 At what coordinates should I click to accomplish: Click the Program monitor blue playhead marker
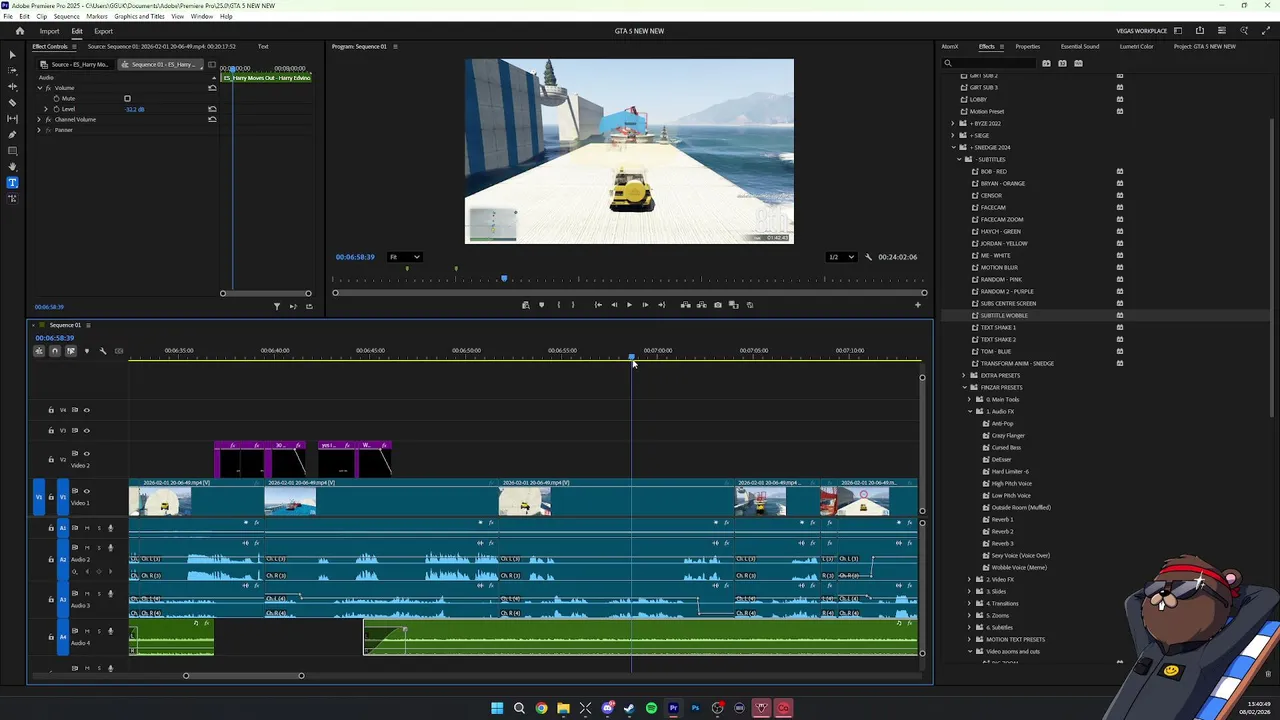point(504,279)
